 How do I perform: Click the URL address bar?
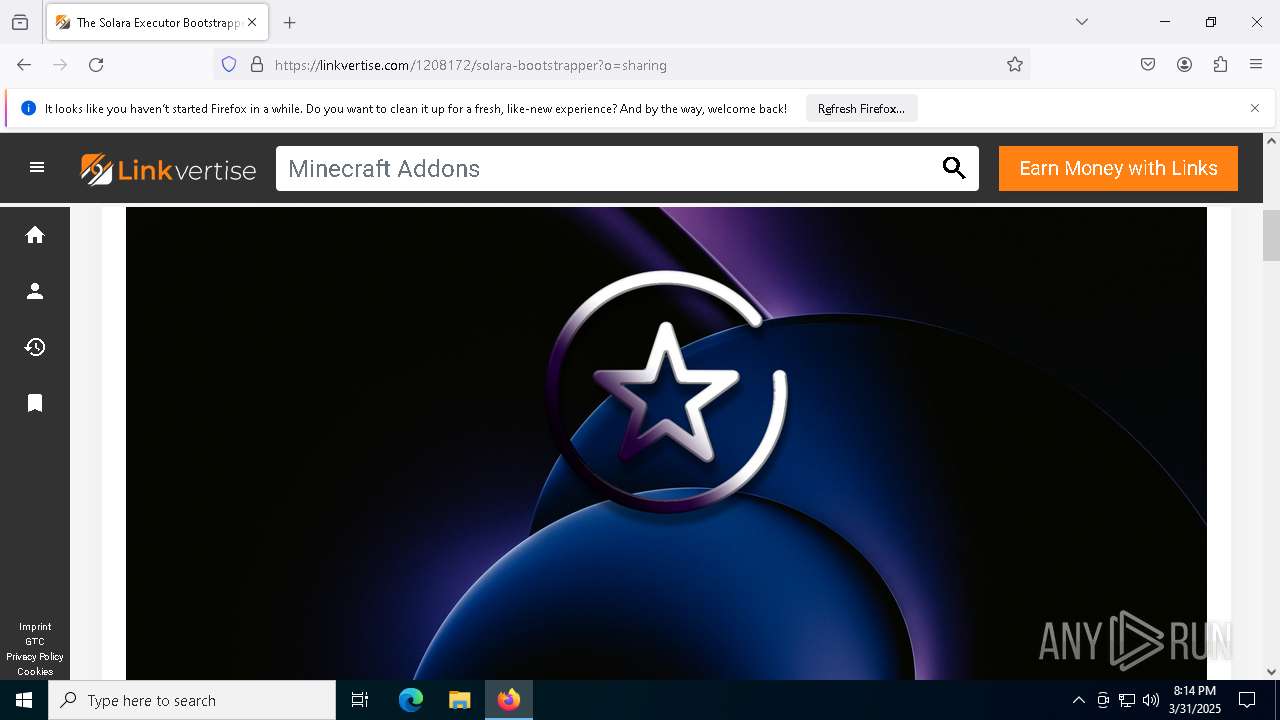click(620, 65)
